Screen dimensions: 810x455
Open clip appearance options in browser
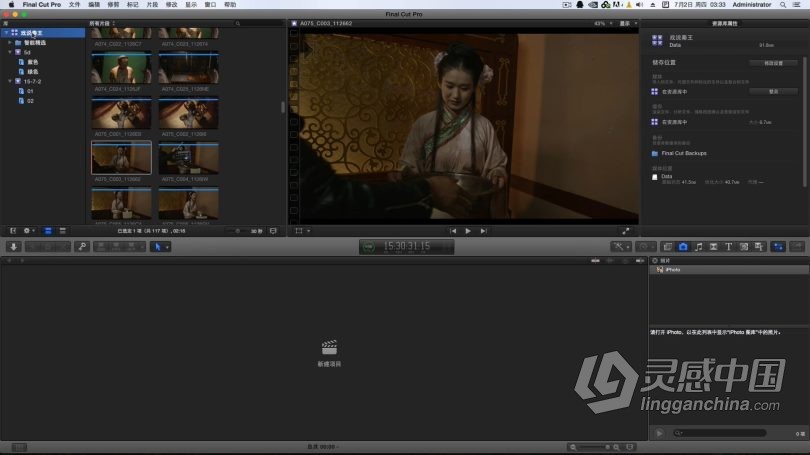click(273, 231)
